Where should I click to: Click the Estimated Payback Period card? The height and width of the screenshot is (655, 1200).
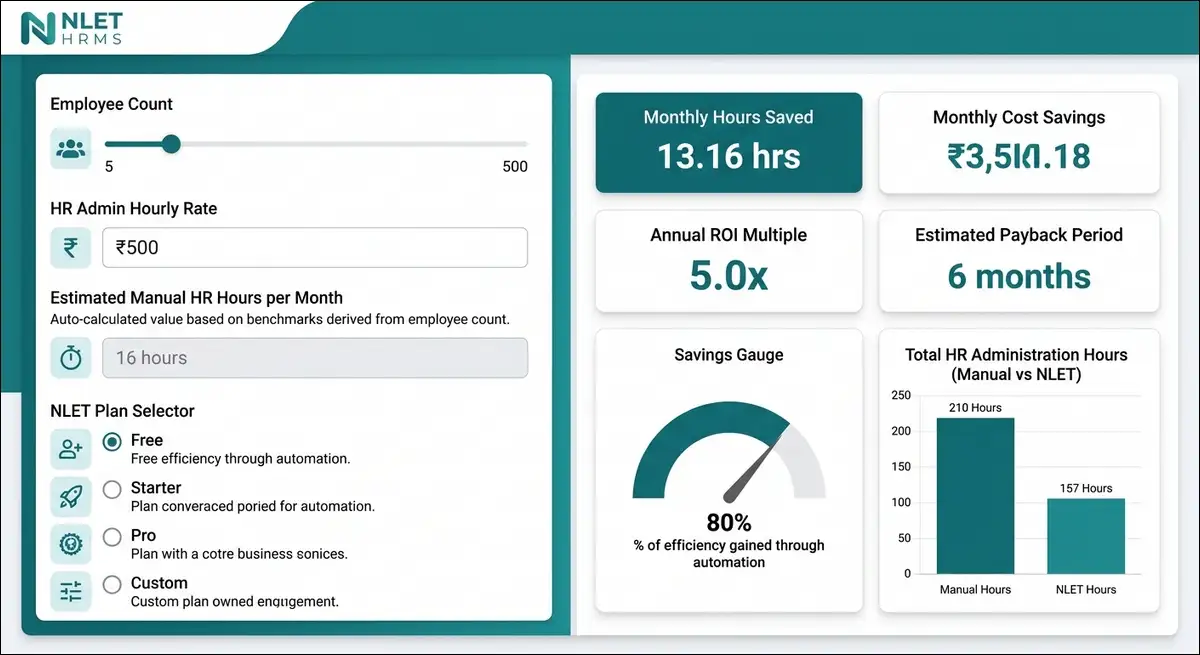1019,261
